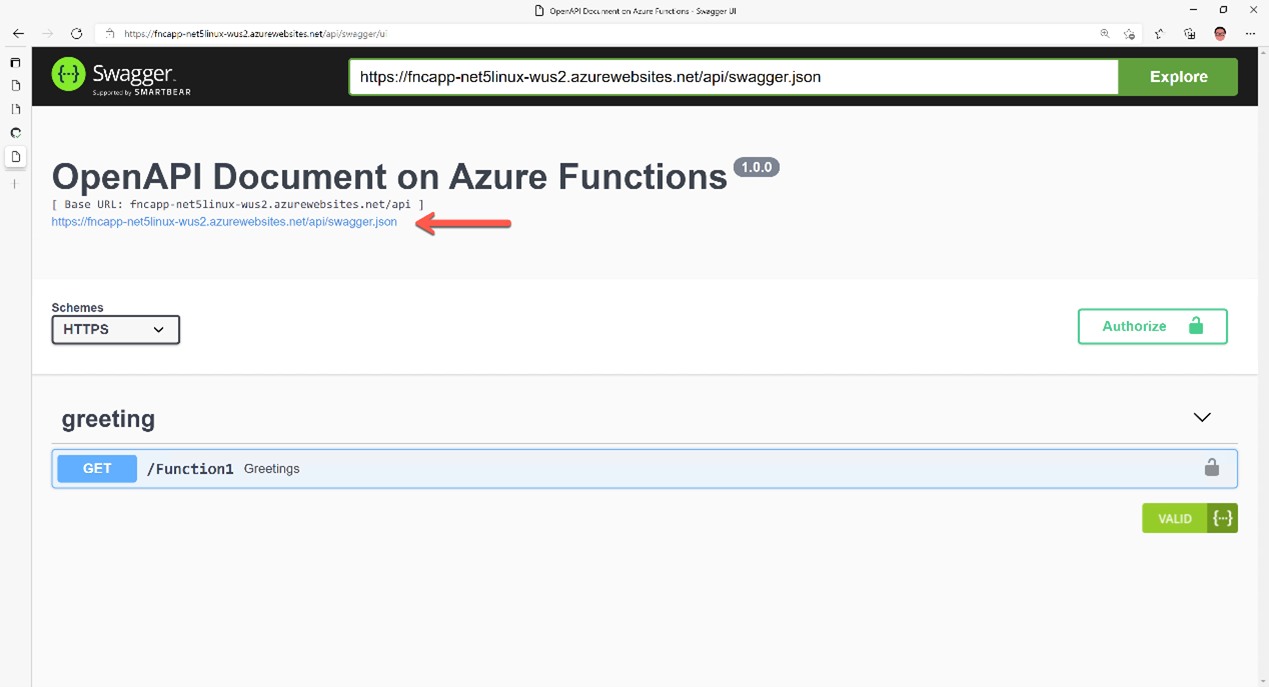1269x687 pixels.
Task: Add a new tab with the plus icon
Action: (x=15, y=184)
